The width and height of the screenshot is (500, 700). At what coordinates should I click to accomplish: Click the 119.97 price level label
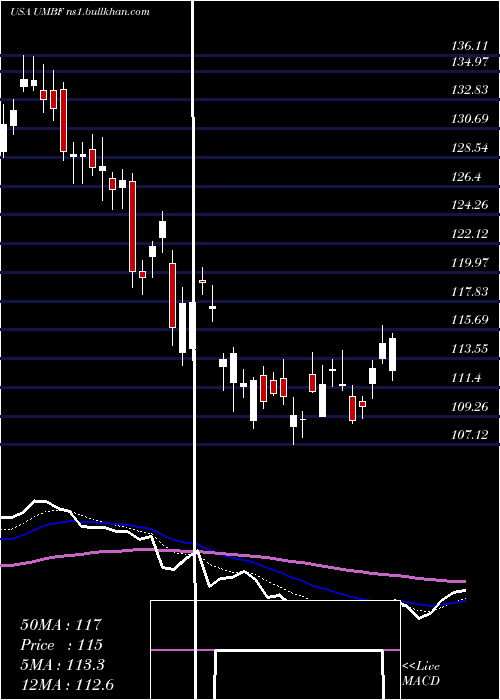tap(470, 262)
